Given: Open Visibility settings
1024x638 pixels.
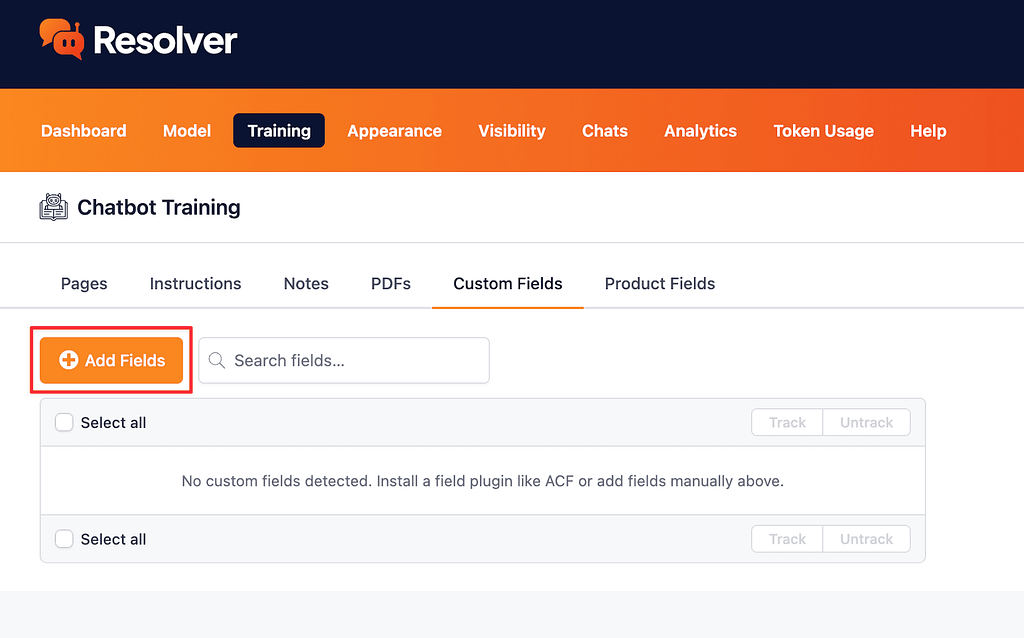Looking at the screenshot, I should tap(511, 131).
